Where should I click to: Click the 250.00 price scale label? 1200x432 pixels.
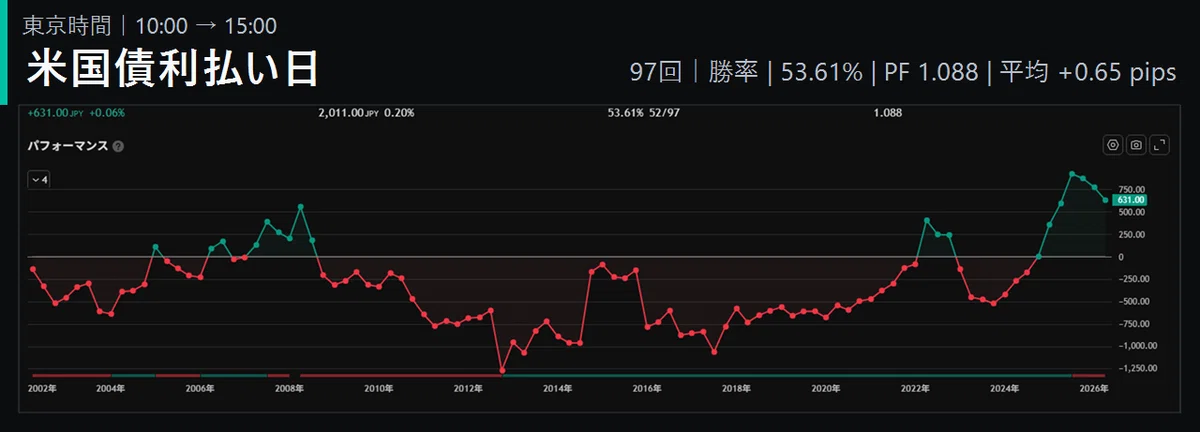[1131, 235]
